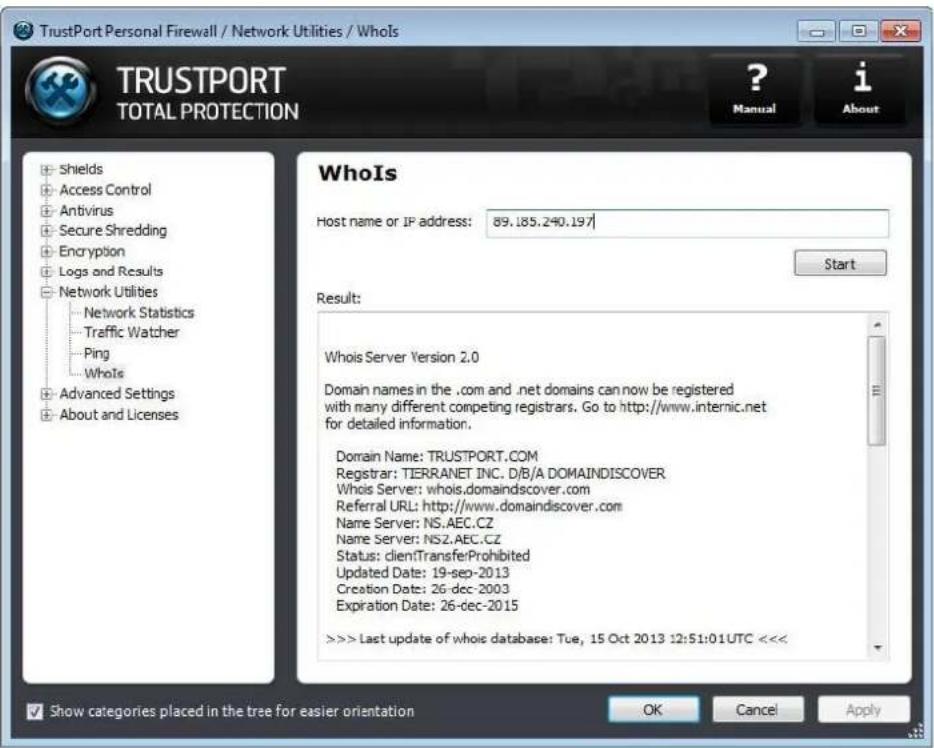Viewport: 934px width, 748px height.
Task: Select Advanced Settings category
Action: click(117, 394)
